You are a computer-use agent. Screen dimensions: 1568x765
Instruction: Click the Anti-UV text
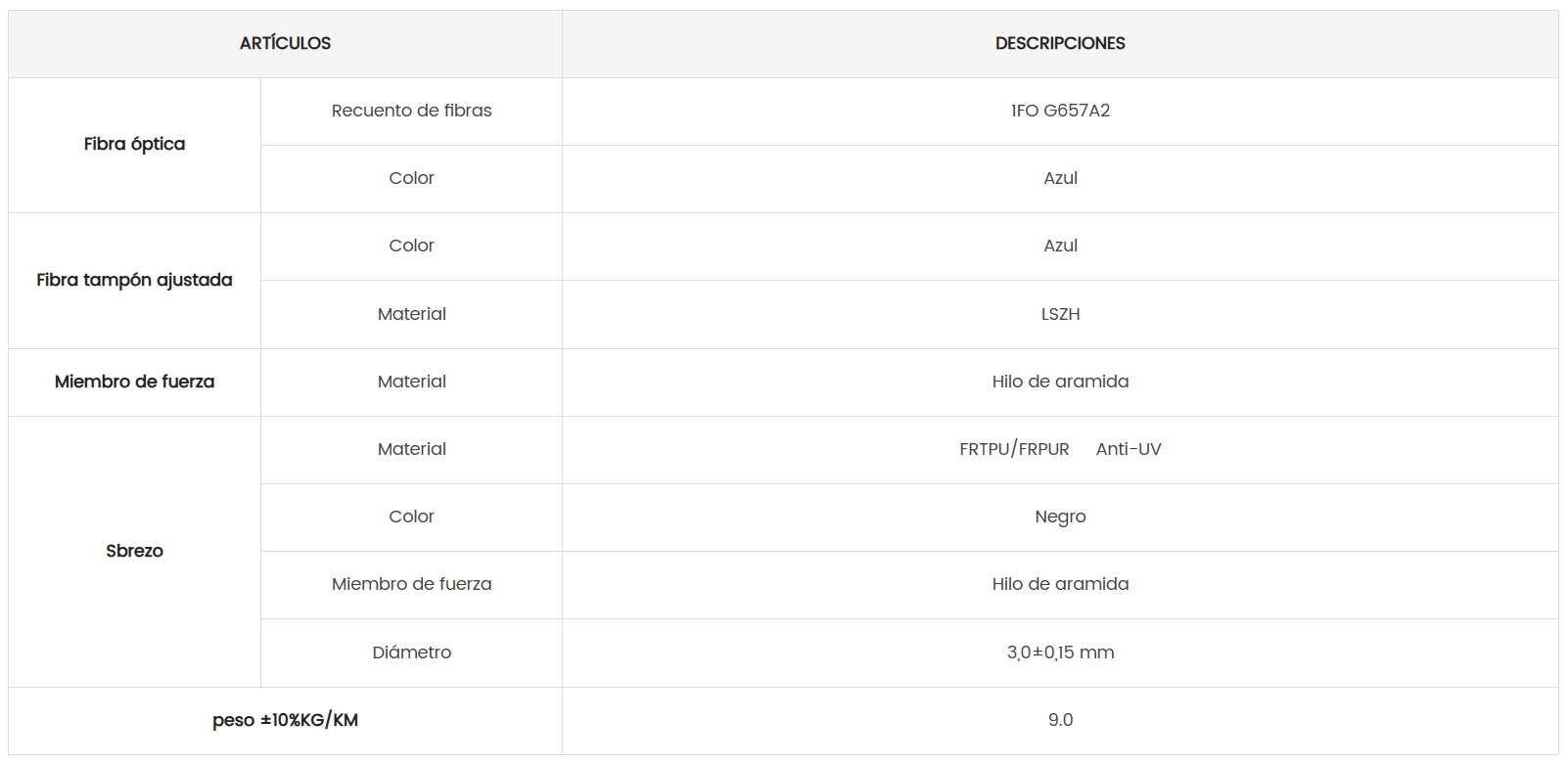coord(1129,449)
